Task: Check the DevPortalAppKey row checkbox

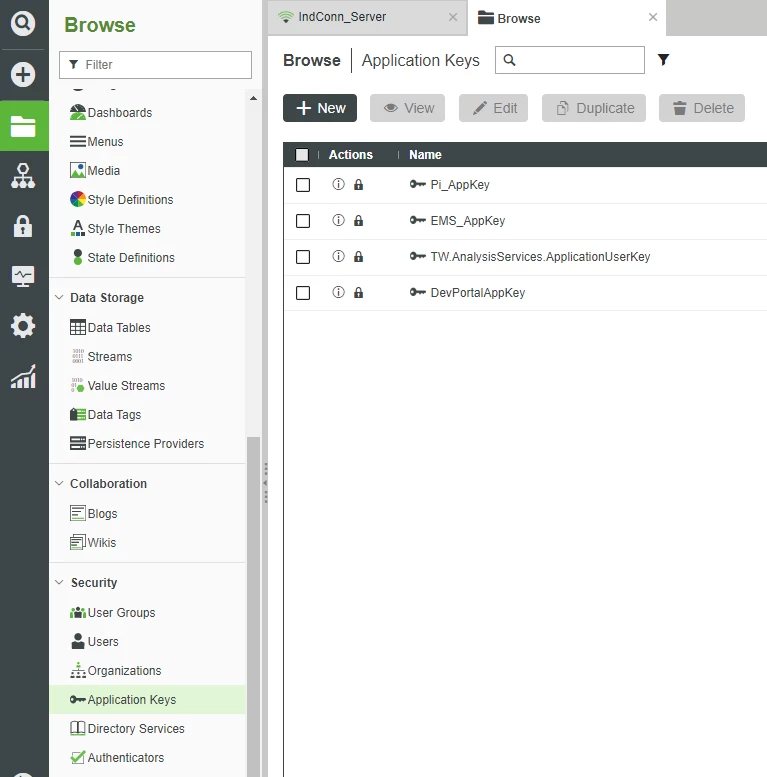Action: tap(303, 293)
